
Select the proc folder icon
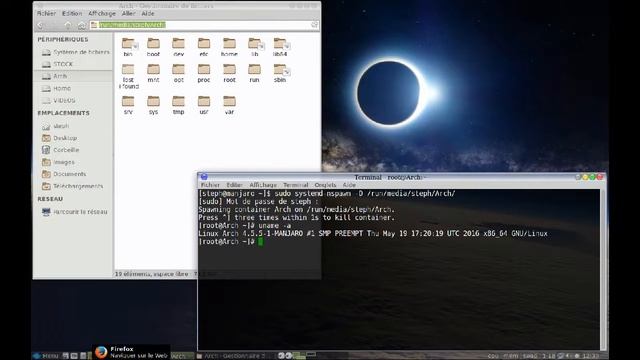coord(204,69)
